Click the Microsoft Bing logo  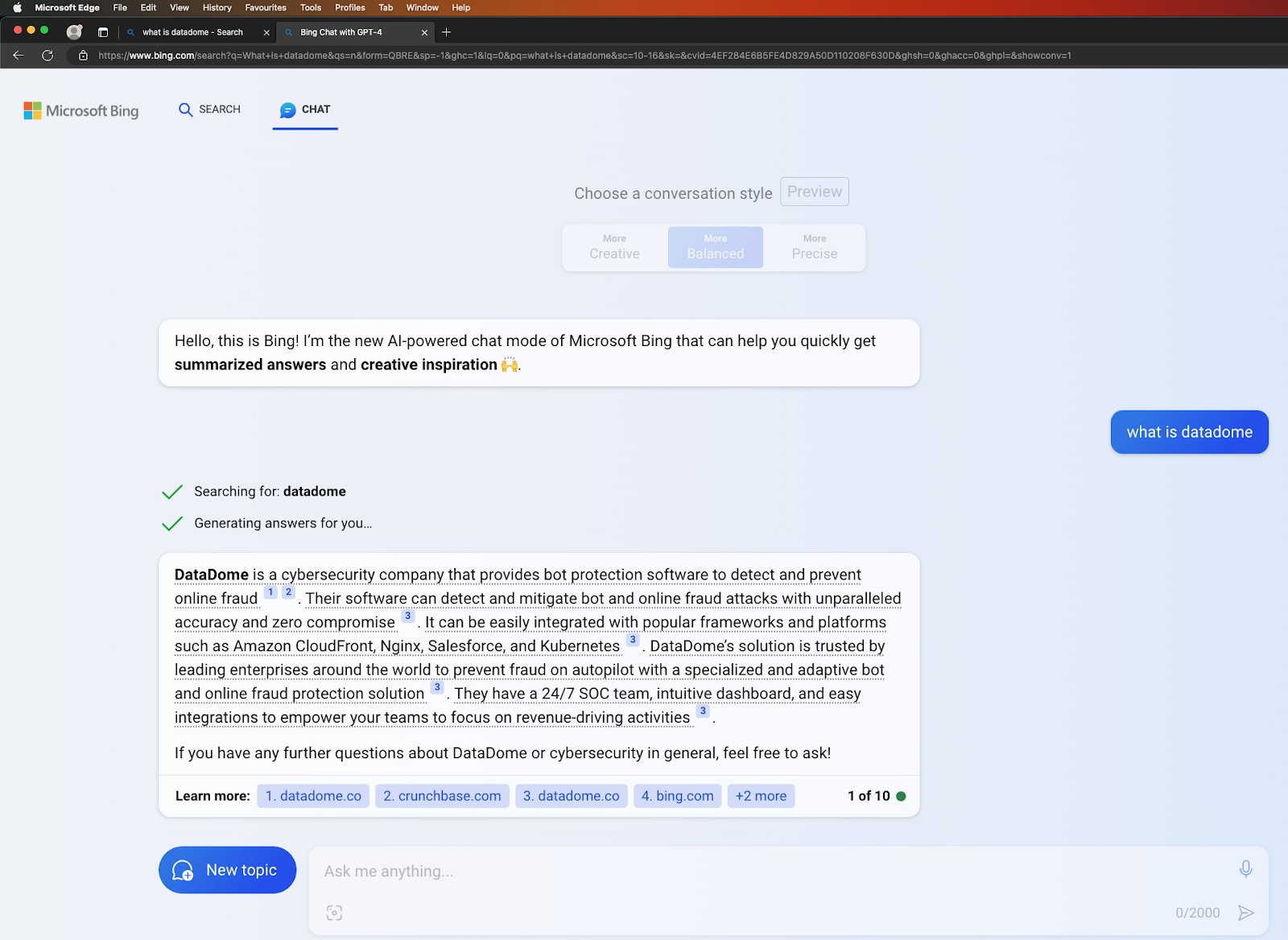tap(81, 110)
